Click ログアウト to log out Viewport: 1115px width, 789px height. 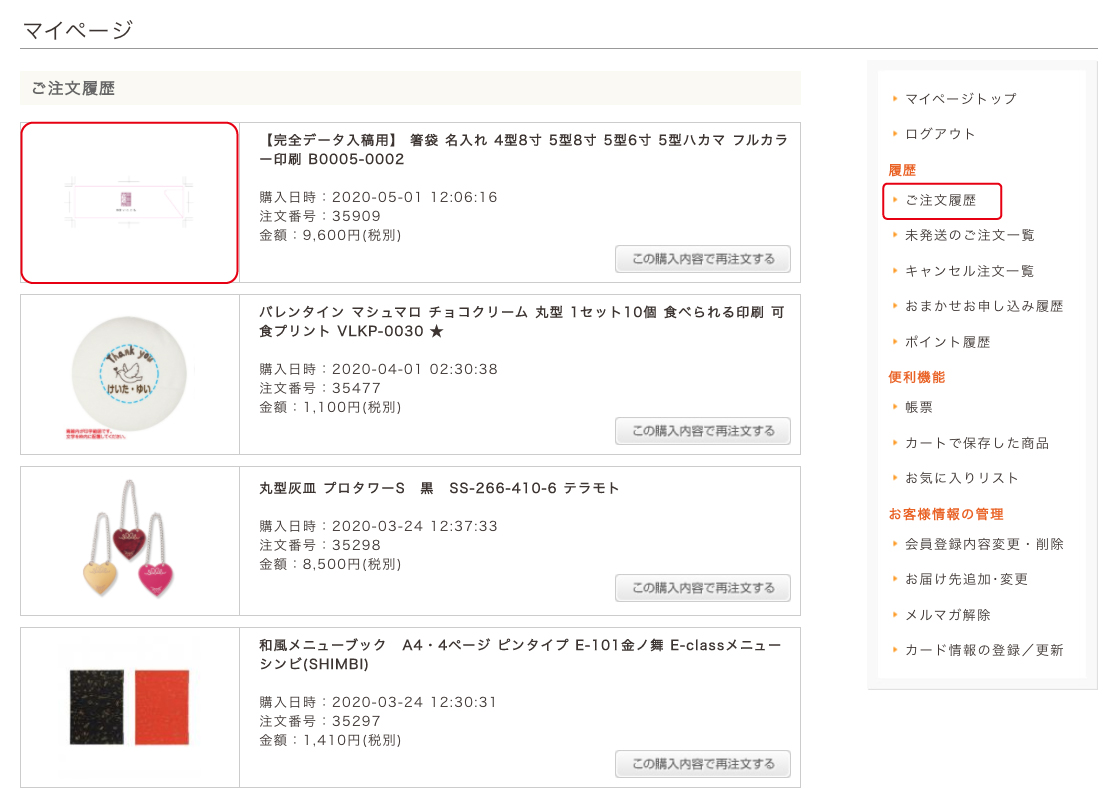tap(939, 134)
